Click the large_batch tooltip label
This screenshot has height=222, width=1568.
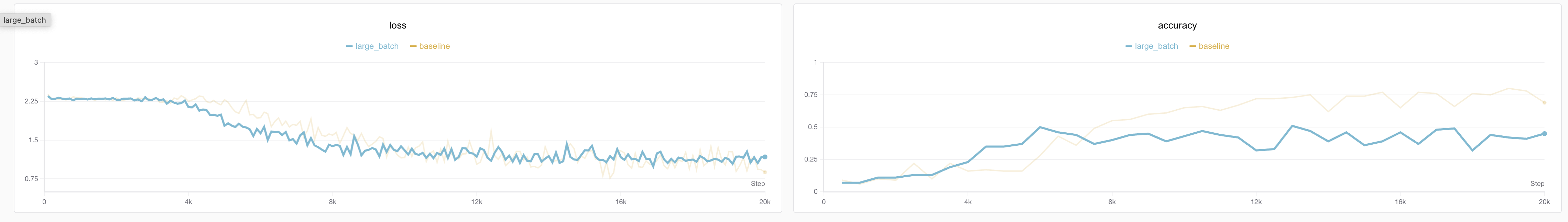[x=25, y=20]
